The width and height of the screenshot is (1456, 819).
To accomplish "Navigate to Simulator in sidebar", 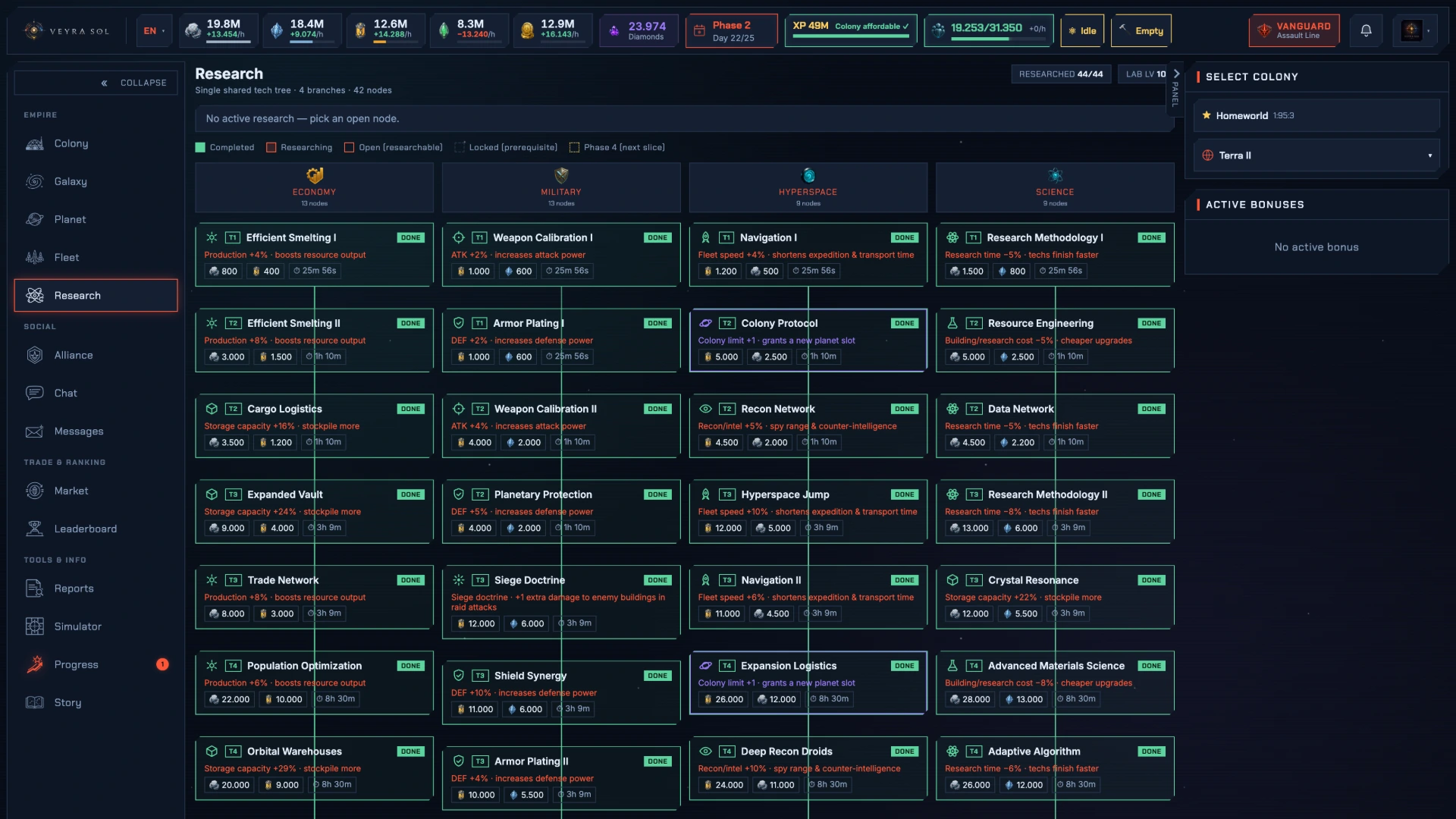I will [x=96, y=627].
